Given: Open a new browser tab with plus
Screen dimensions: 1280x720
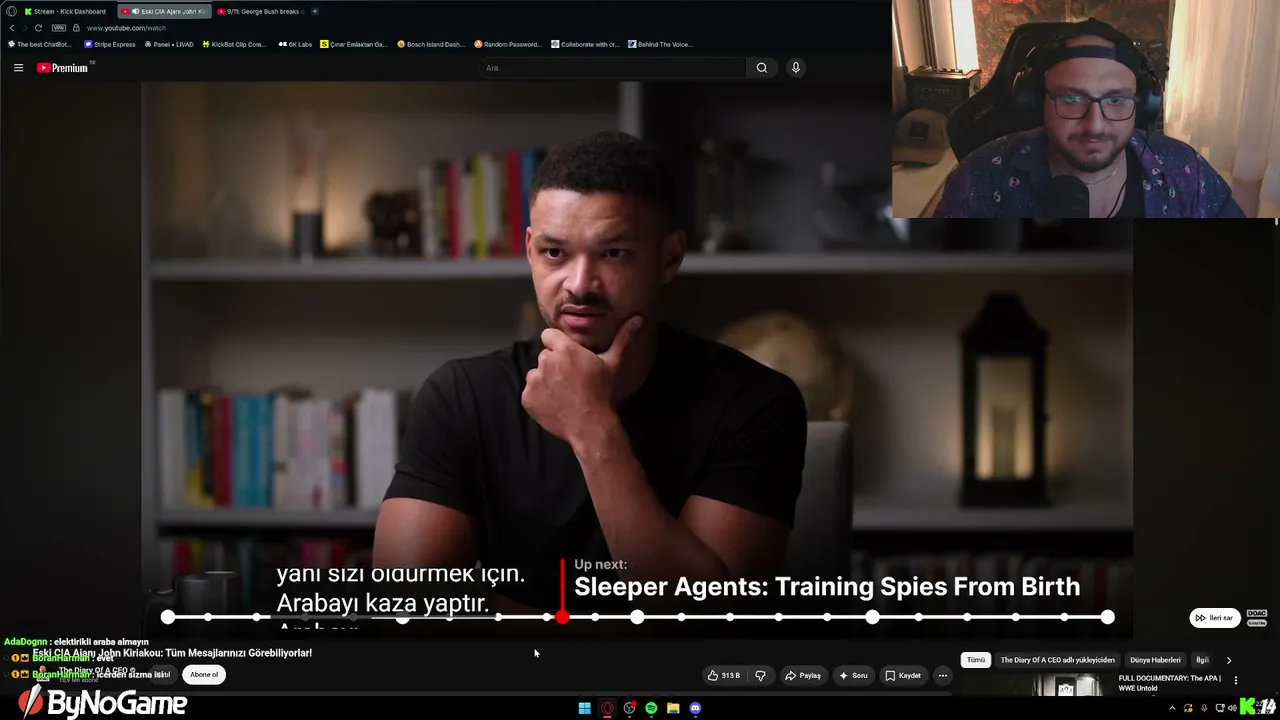Looking at the screenshot, I should point(314,11).
